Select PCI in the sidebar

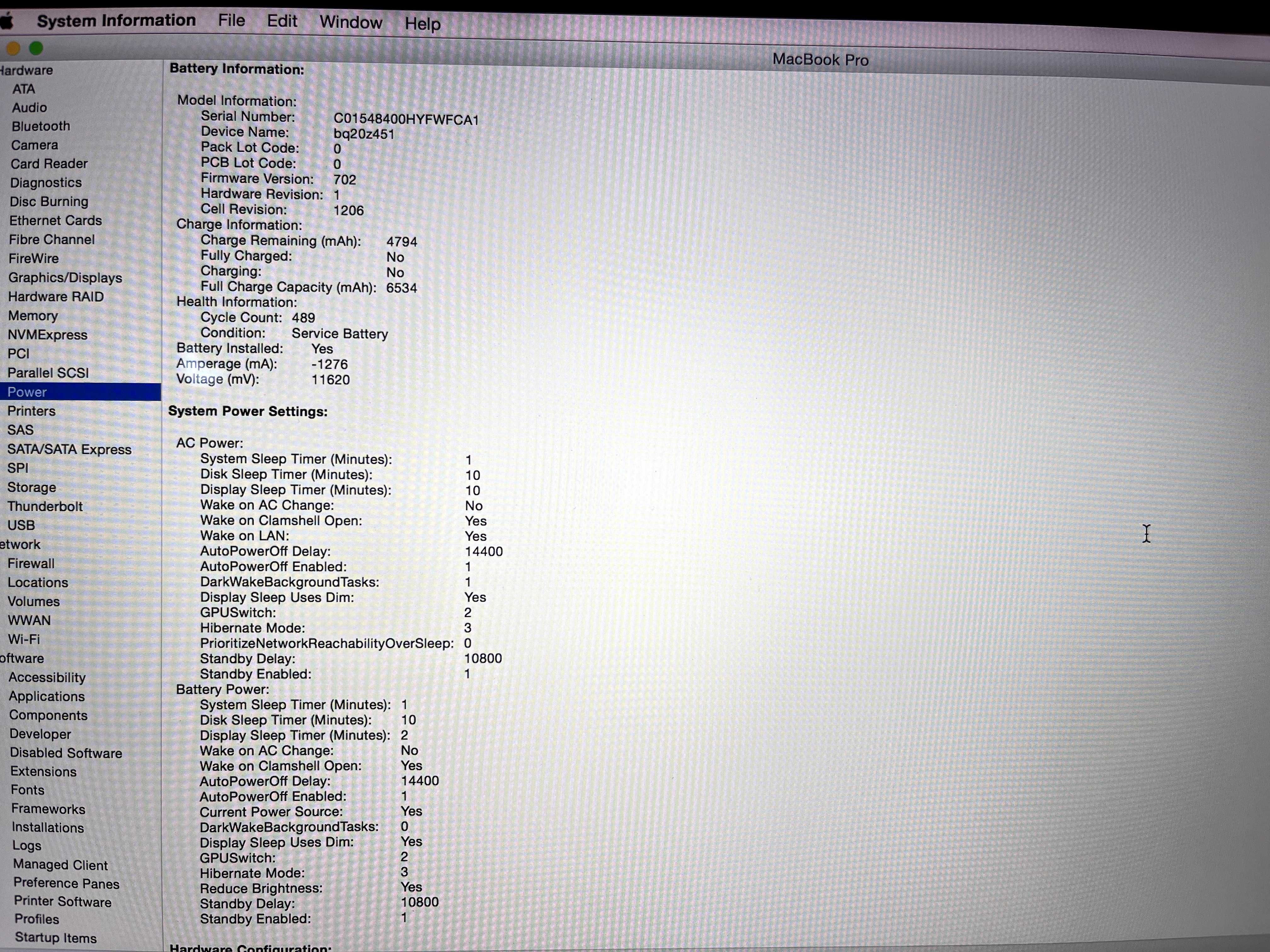point(18,354)
